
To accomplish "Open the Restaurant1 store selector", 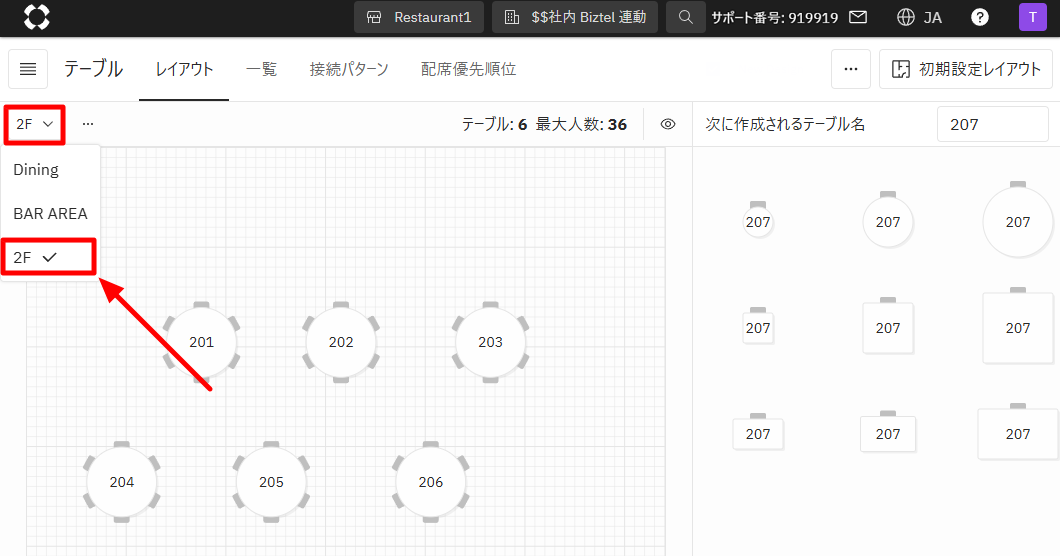I will point(419,17).
